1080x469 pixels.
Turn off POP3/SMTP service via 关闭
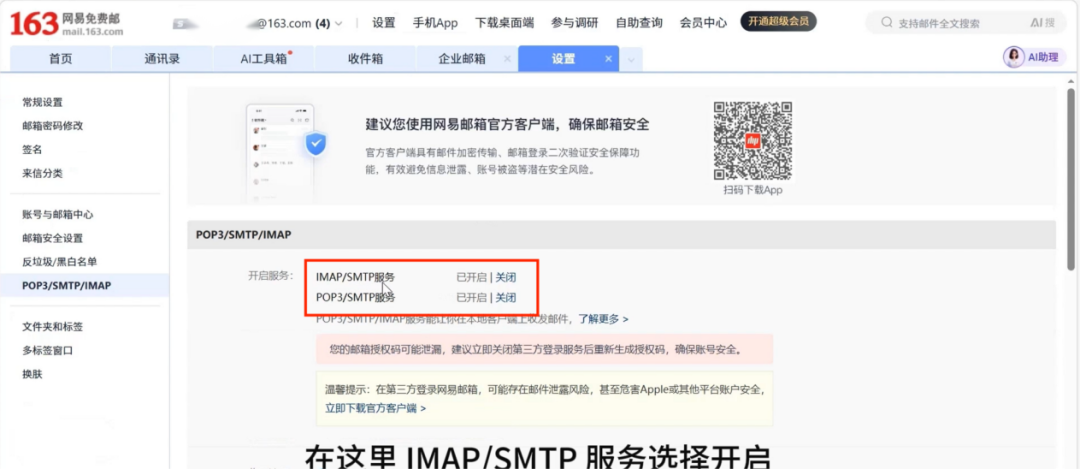coord(506,298)
